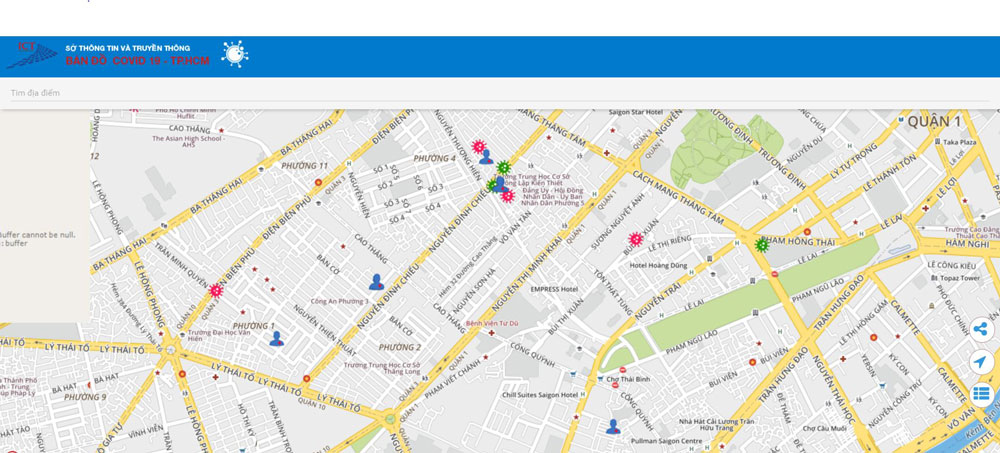Screen dimensions: 1000x453
Task: Click the ICT logo in the header
Action: click(x=31, y=55)
